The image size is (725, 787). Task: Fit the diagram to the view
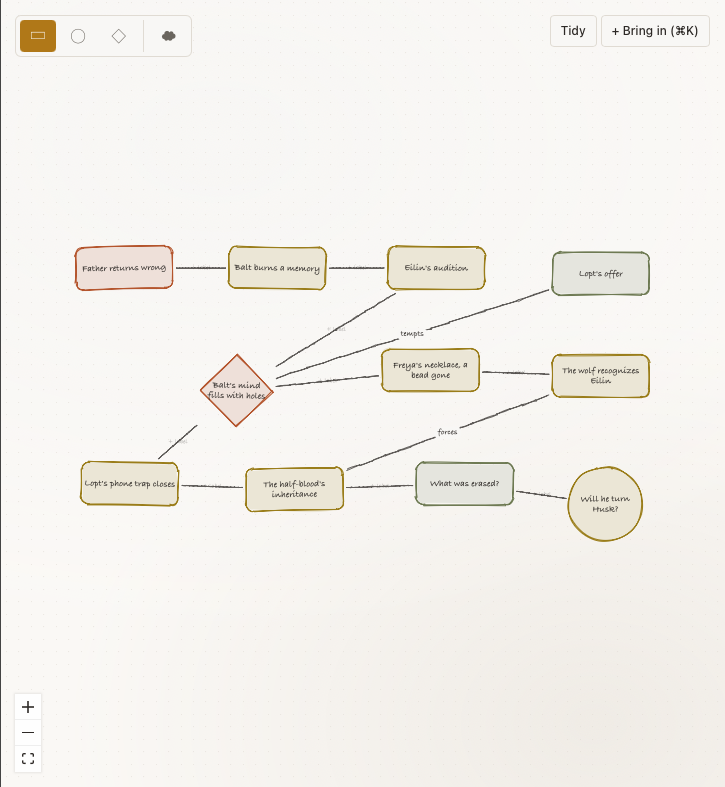(28, 758)
